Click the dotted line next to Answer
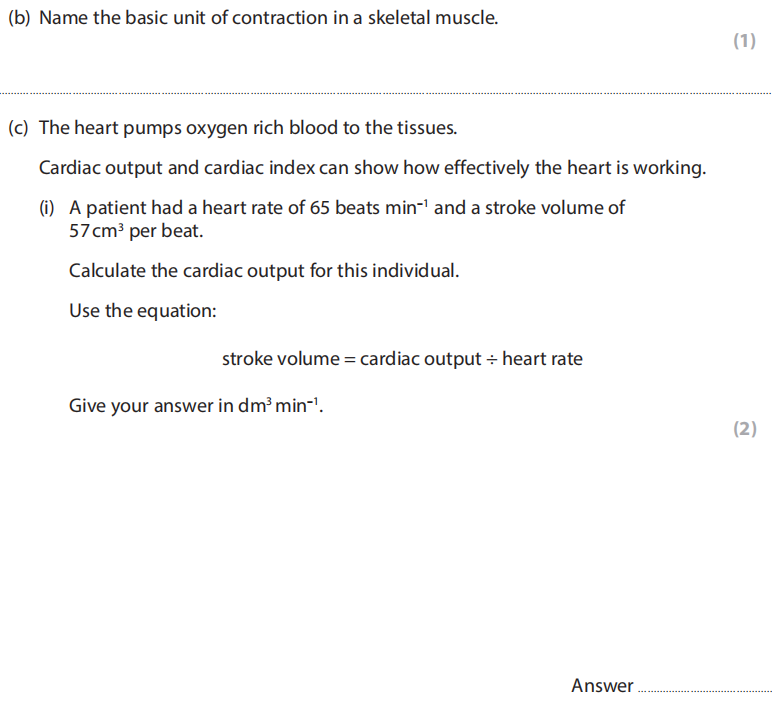This screenshot has width=772, height=724. (704, 690)
